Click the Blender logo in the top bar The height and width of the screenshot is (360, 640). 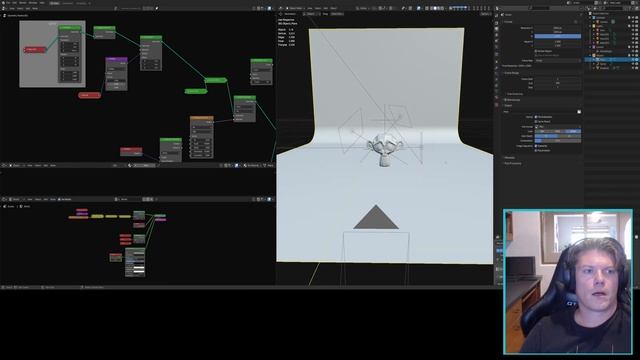pos(3,3)
